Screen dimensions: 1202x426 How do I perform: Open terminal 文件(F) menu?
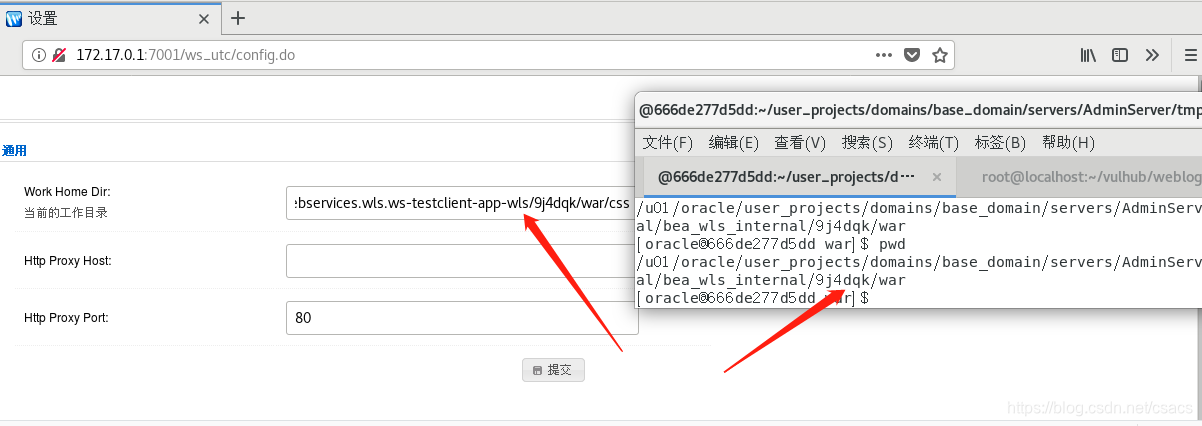coord(667,143)
